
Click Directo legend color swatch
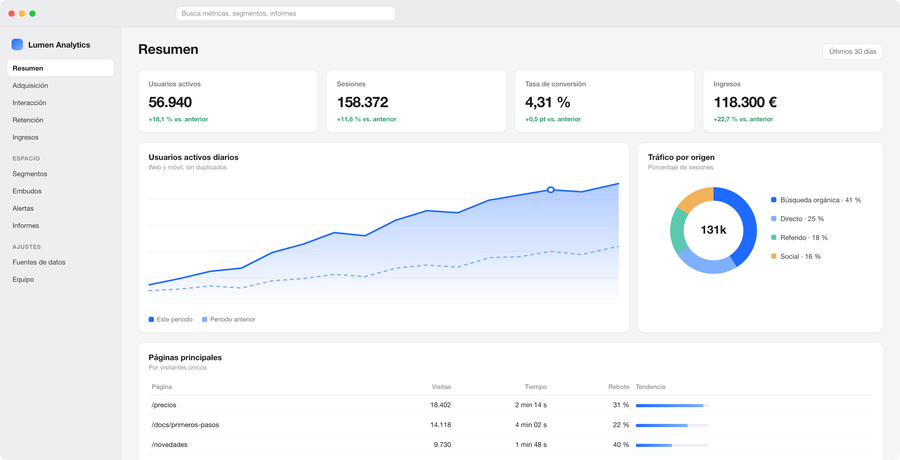point(774,219)
